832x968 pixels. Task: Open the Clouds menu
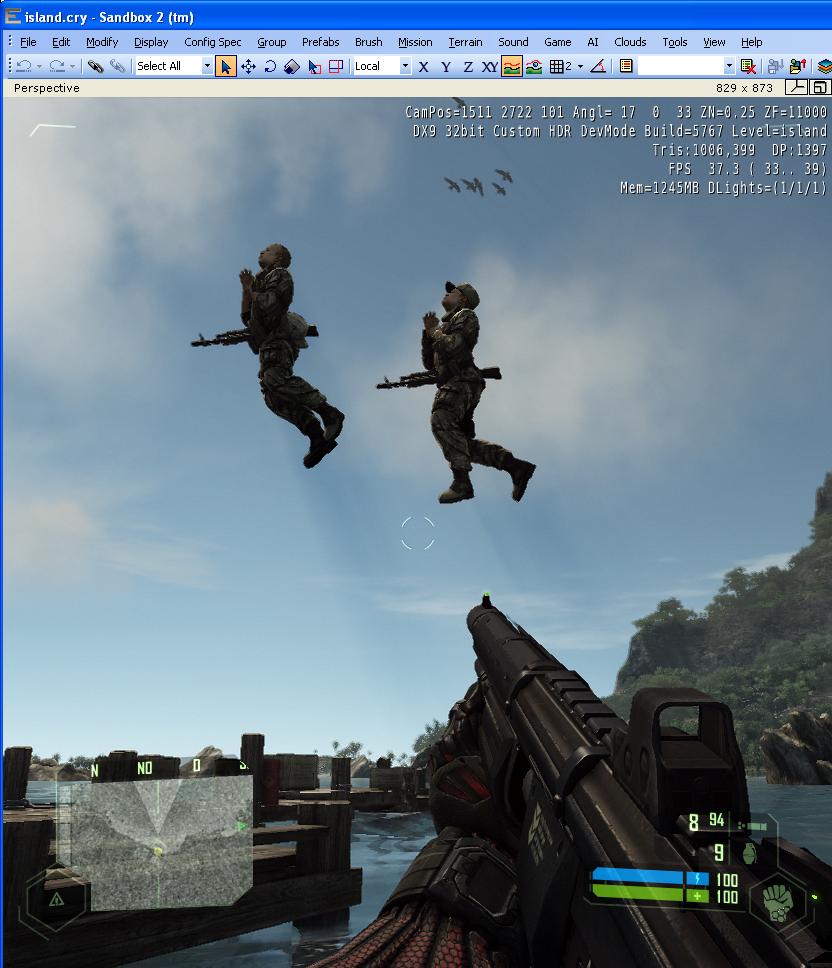tap(630, 42)
